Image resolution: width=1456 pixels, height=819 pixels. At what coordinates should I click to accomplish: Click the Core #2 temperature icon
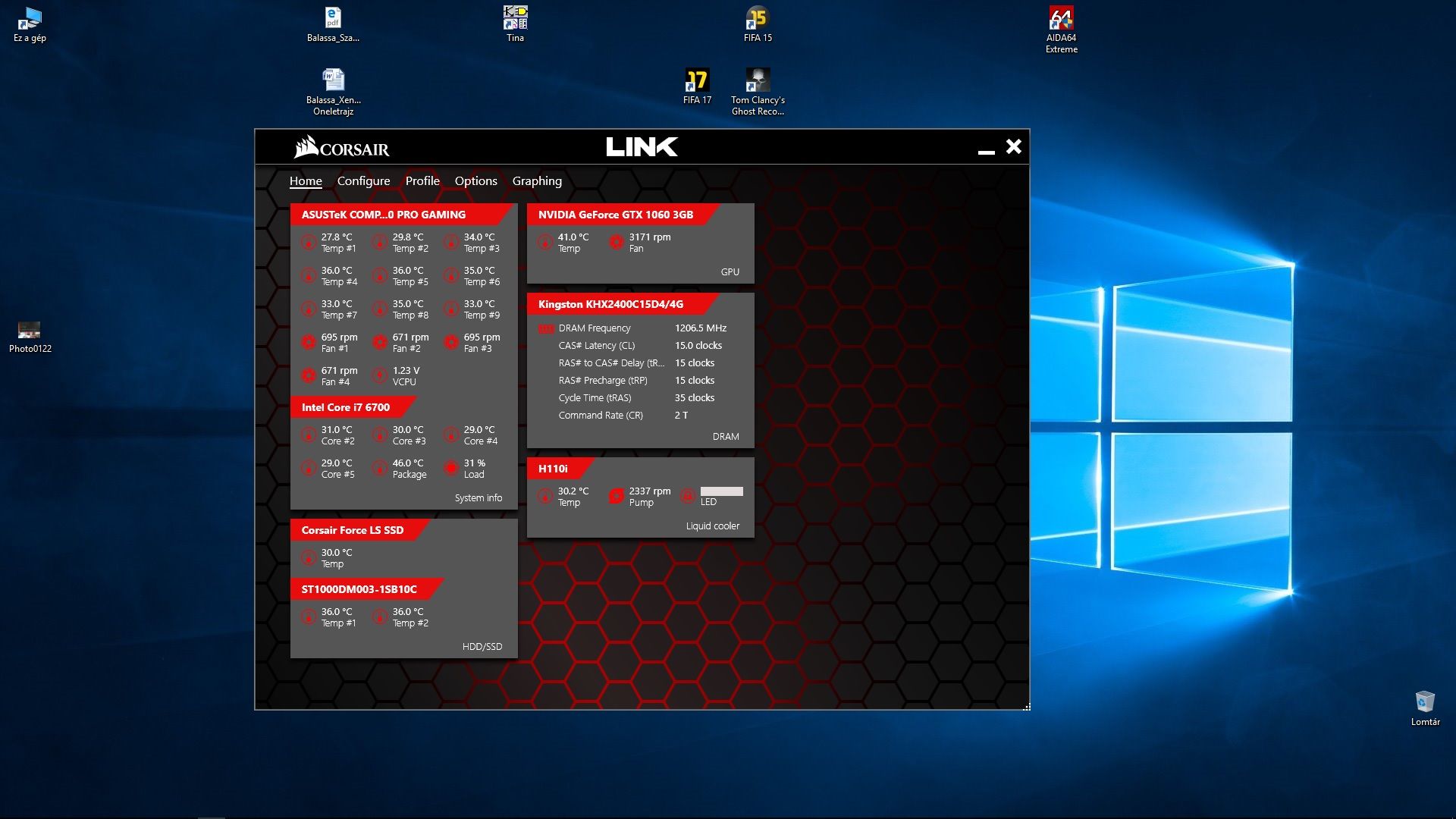pyautogui.click(x=309, y=435)
